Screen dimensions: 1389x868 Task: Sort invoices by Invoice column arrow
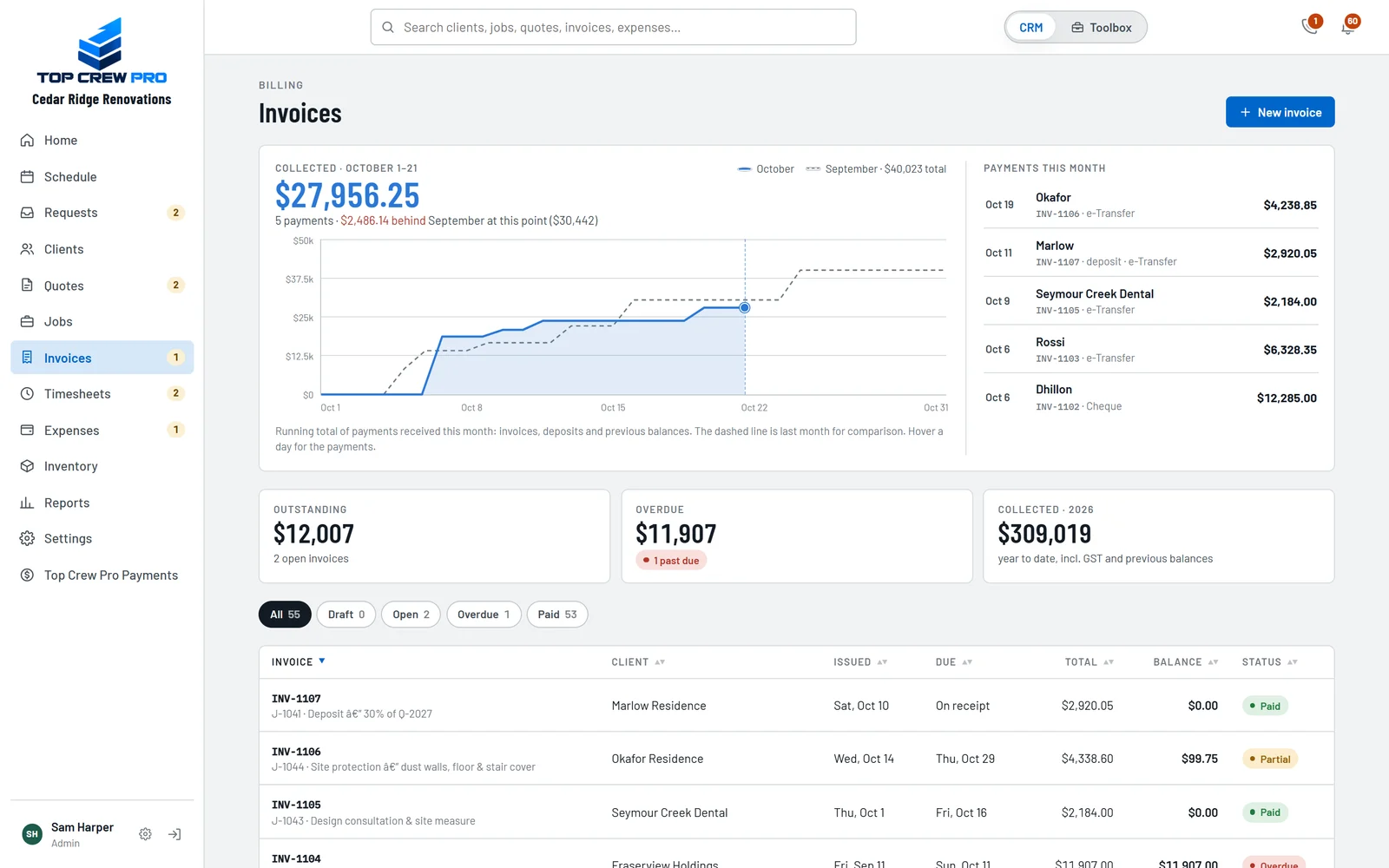(x=322, y=661)
